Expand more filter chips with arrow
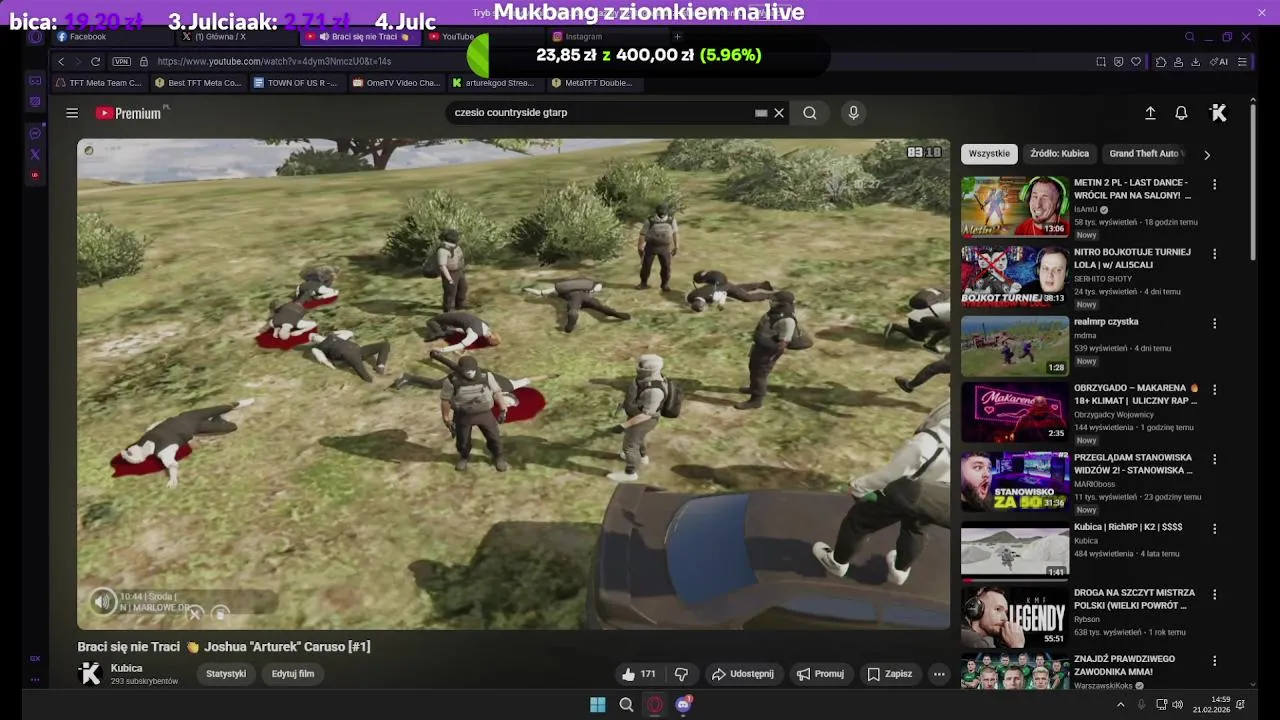This screenshot has height=720, width=1280. click(x=1206, y=155)
